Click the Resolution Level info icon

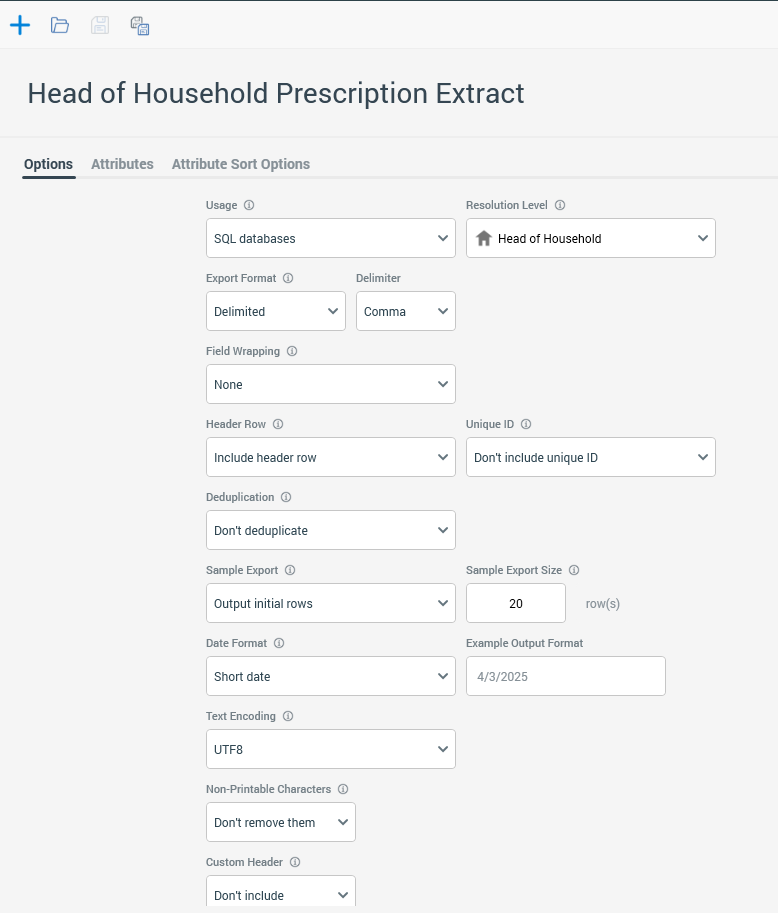pyautogui.click(x=560, y=205)
